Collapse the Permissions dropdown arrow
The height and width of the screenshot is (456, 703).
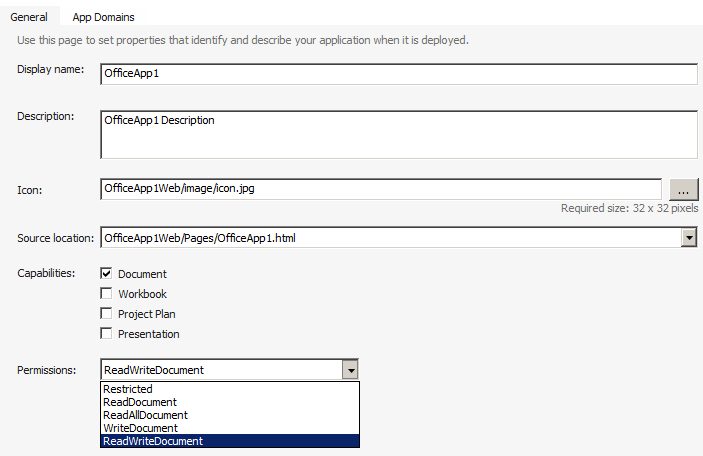(x=350, y=370)
